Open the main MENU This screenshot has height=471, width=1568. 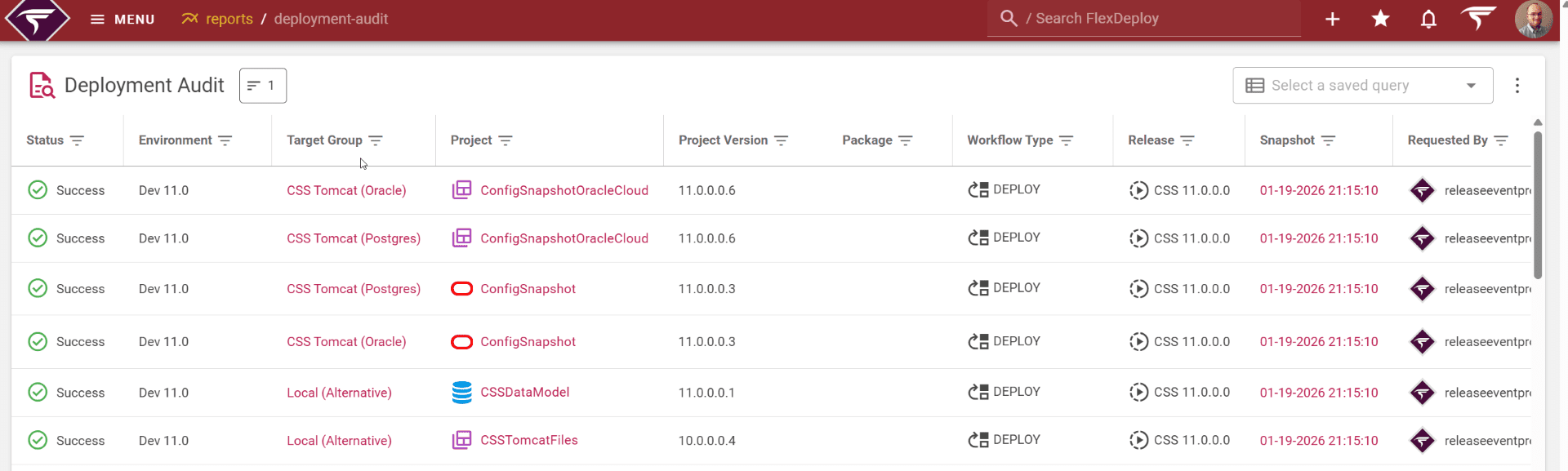[122, 19]
